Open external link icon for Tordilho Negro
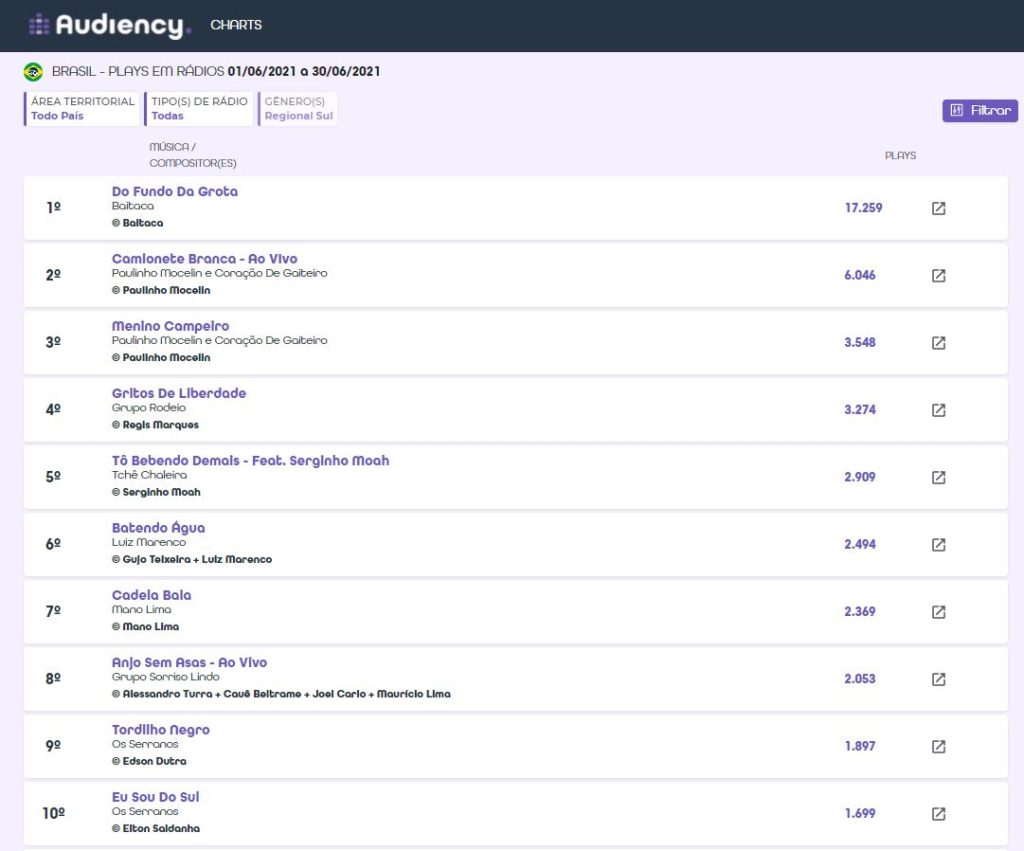The image size is (1024, 851). 938,747
